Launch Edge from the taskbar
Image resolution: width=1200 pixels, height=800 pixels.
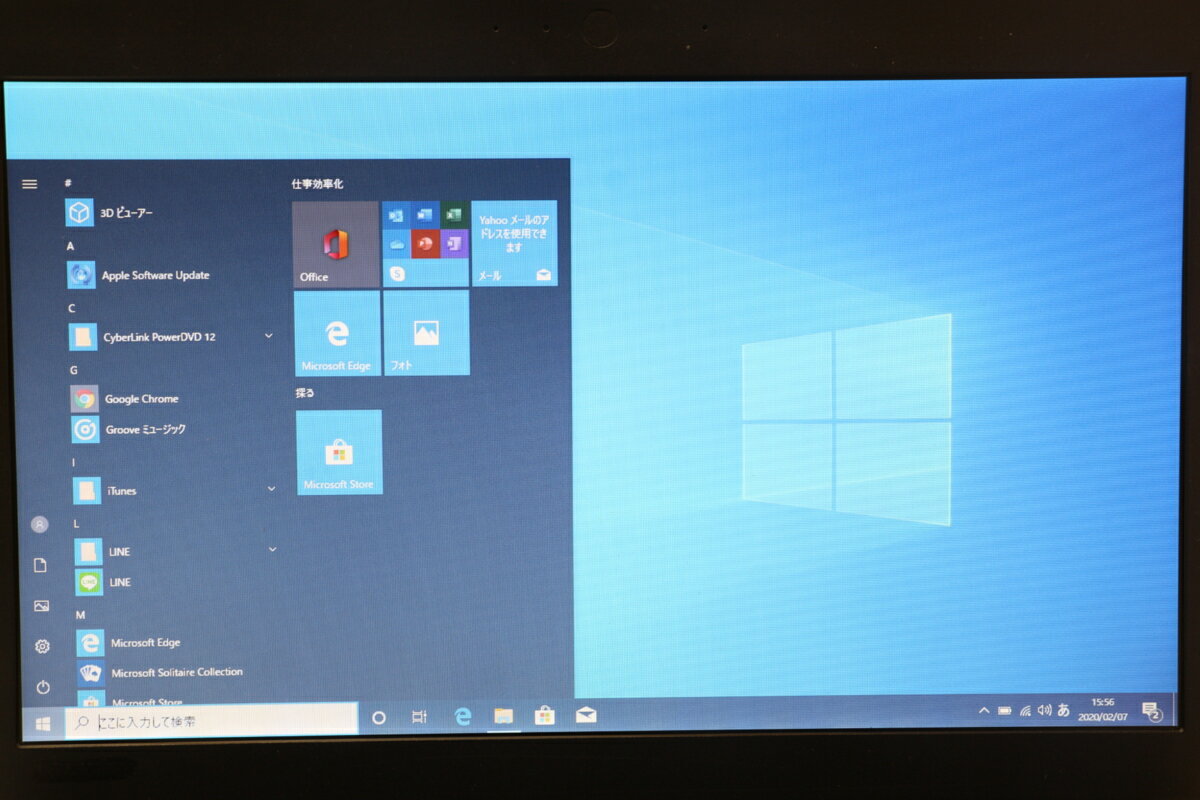tap(462, 716)
